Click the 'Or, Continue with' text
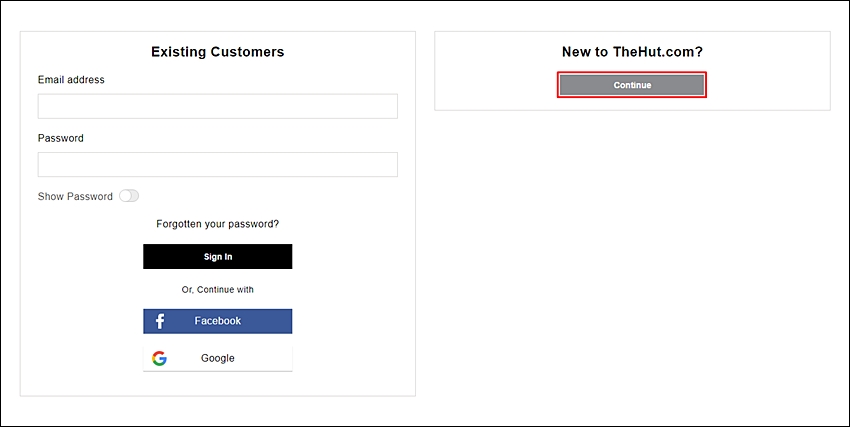Image resolution: width=850 pixels, height=427 pixels. (x=217, y=290)
